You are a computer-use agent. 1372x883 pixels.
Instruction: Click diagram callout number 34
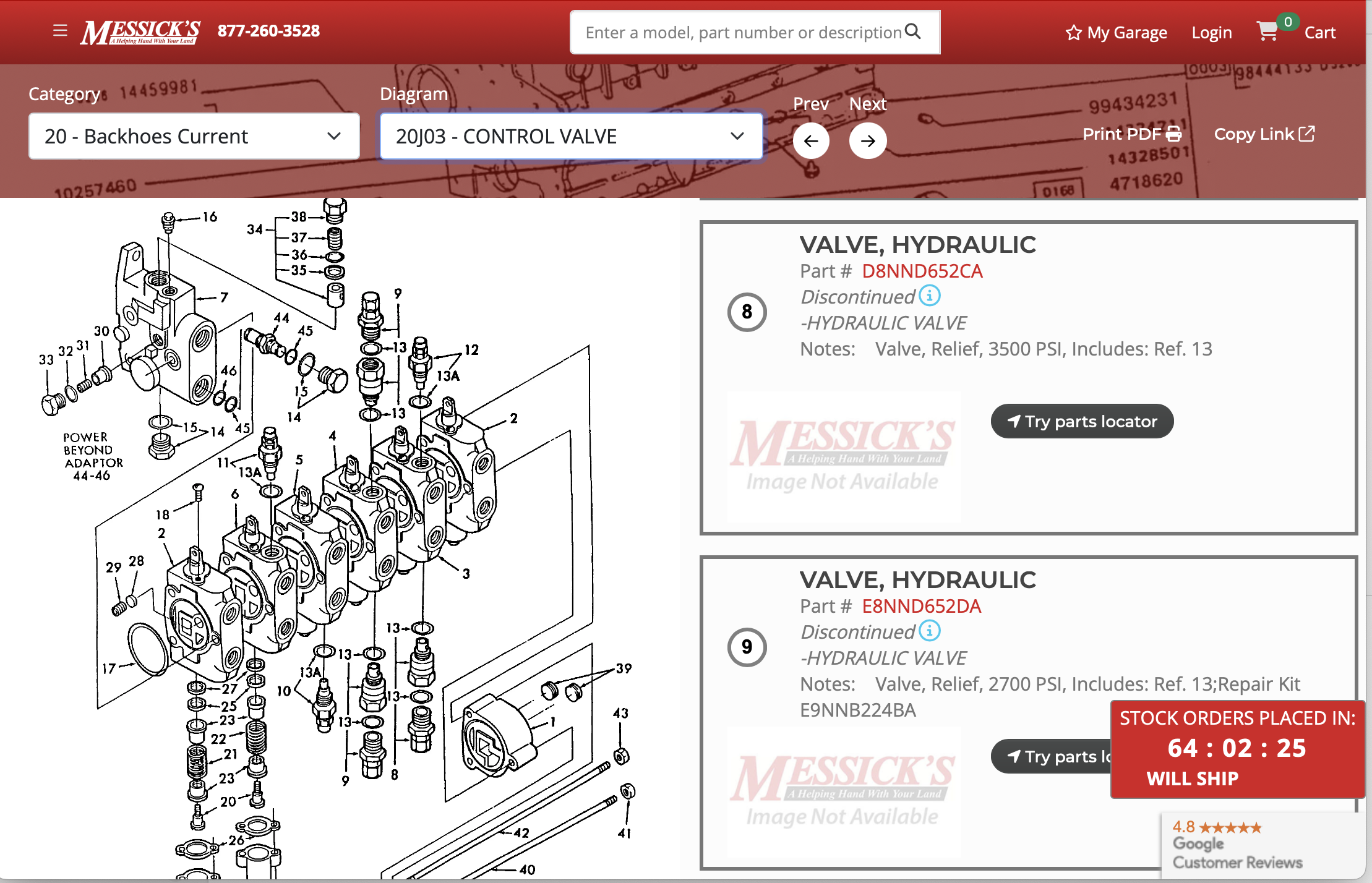pos(254,229)
